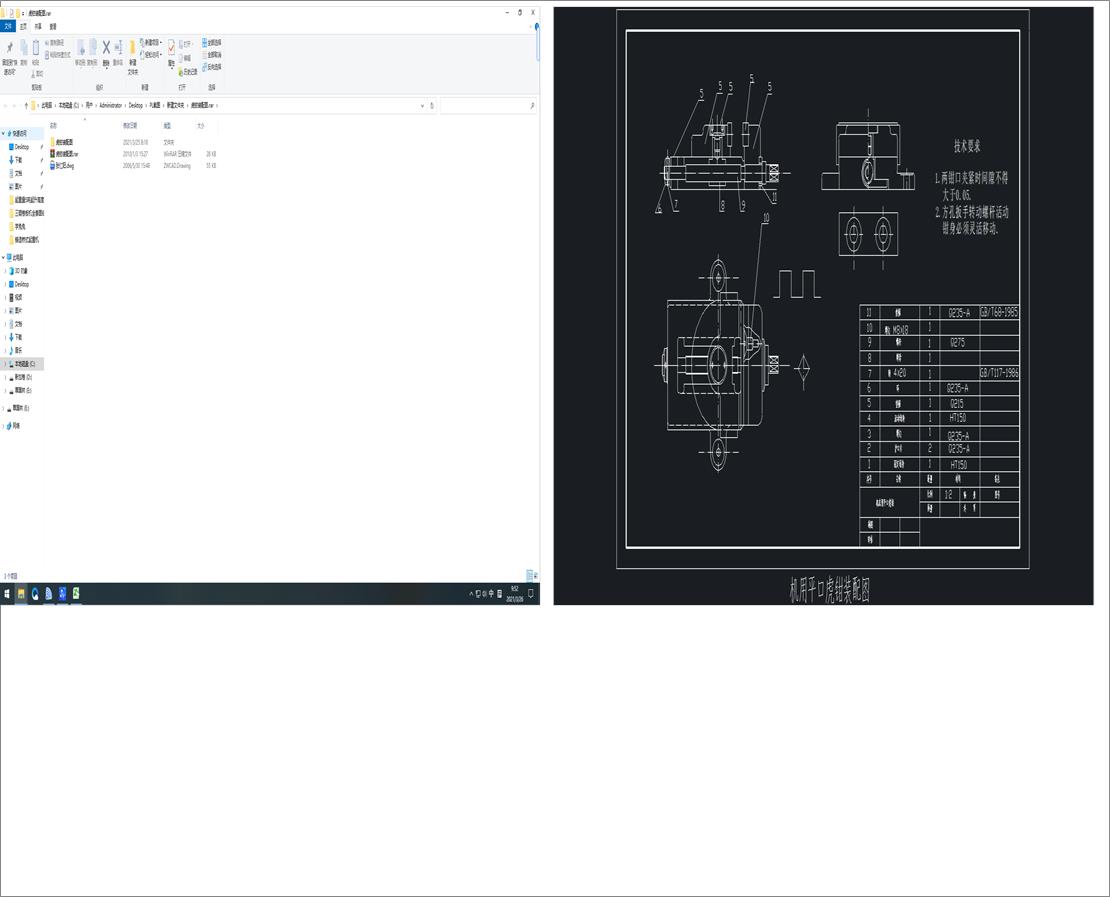Expand the Local Disk (C:) tree node
The image size is (1110, 897).
[6, 364]
